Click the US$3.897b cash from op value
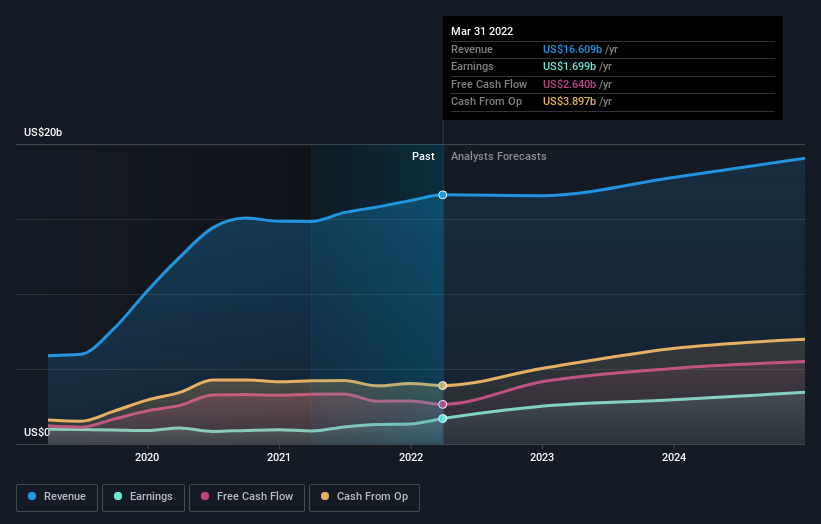The width and height of the screenshot is (821, 524). coord(569,102)
